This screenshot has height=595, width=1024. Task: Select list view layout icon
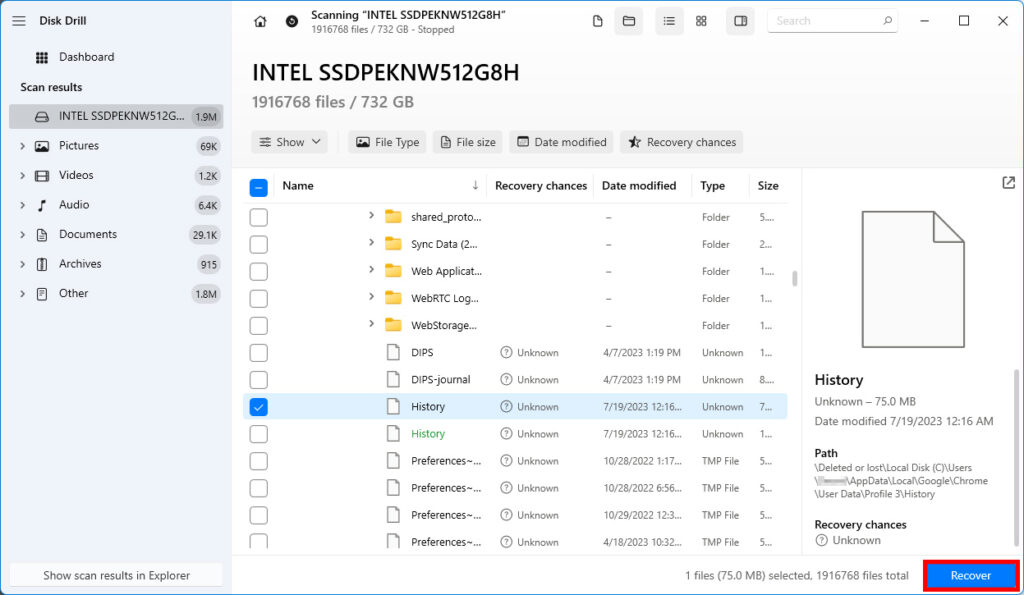coord(669,21)
